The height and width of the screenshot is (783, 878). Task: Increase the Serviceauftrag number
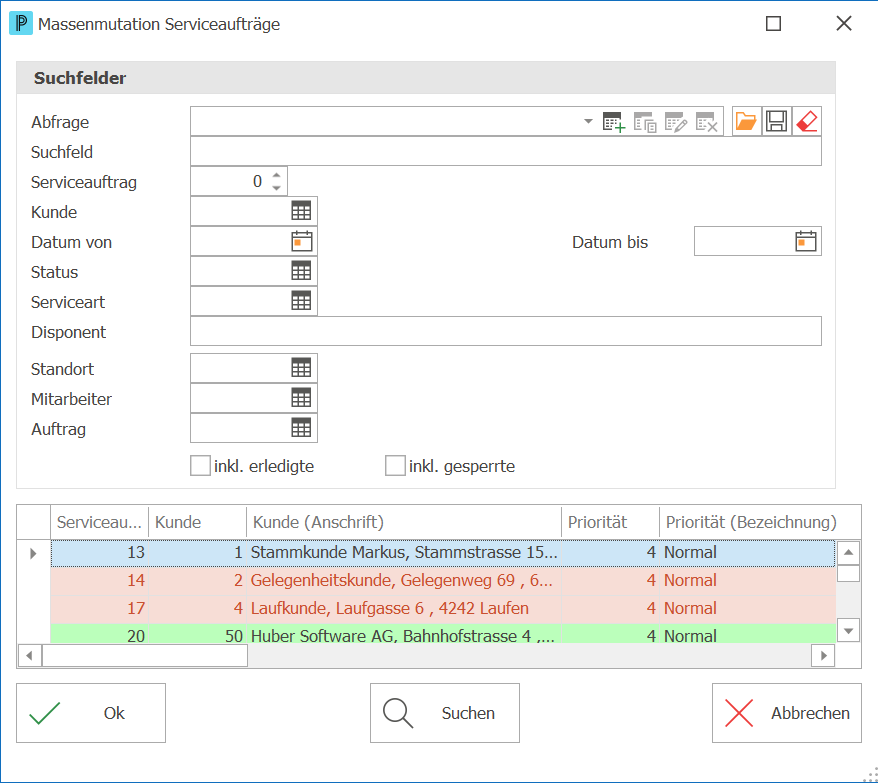(x=277, y=175)
